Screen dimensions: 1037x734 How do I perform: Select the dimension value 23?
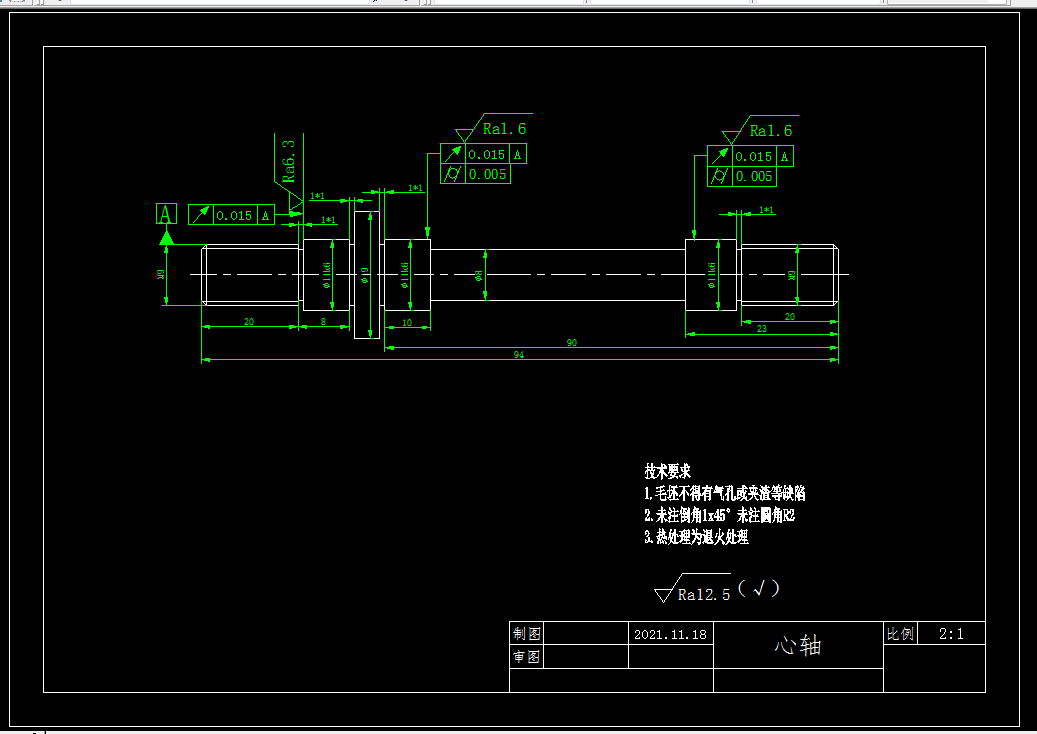pos(762,328)
